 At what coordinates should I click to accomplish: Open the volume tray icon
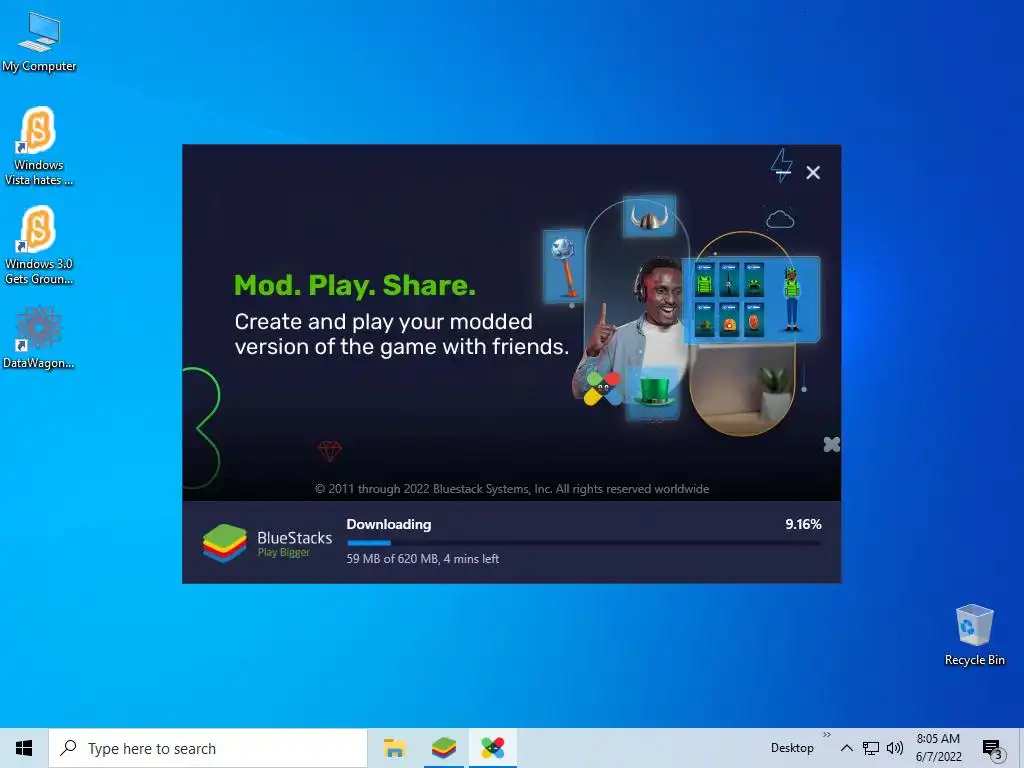pos(895,748)
